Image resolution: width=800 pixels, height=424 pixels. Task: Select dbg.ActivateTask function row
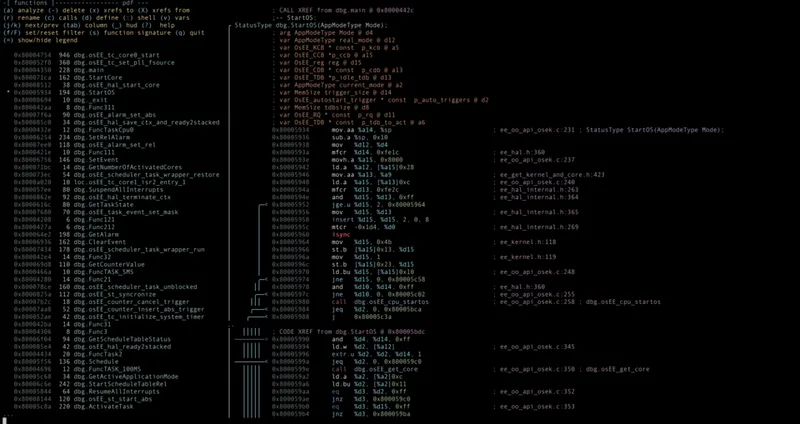[74, 407]
